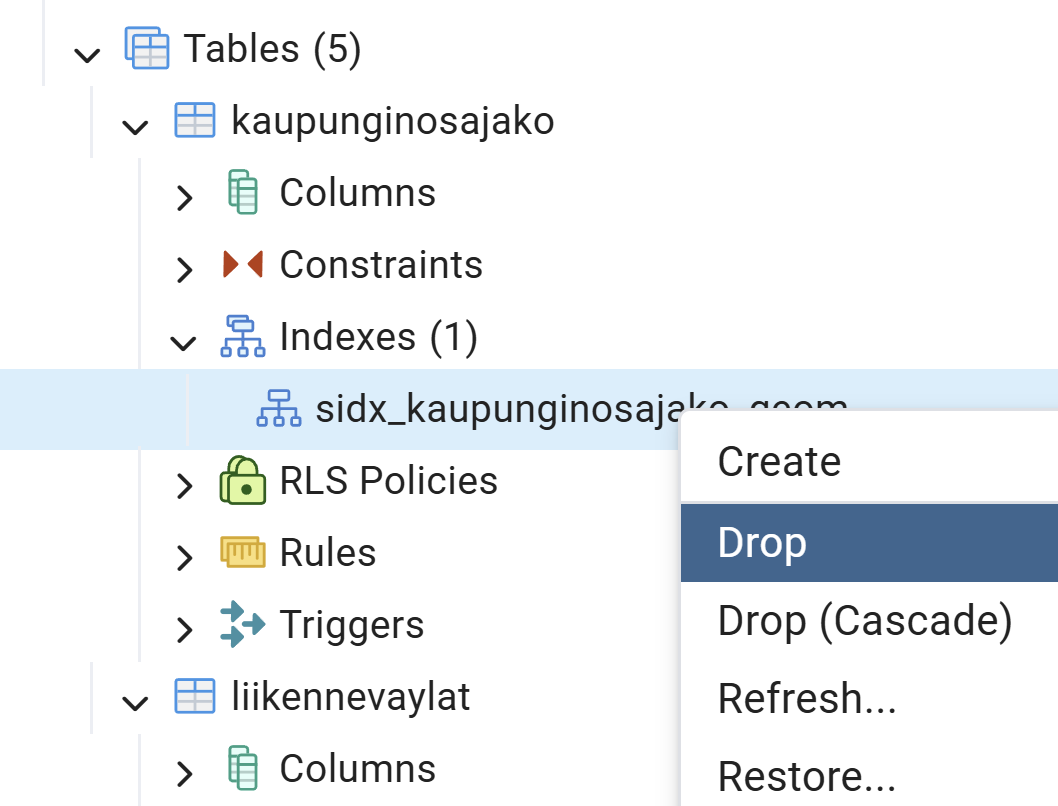Screen dimensions: 1058x806
Task: Click the sidx_kaupunginosajako_geom index icon
Action: tap(279, 408)
